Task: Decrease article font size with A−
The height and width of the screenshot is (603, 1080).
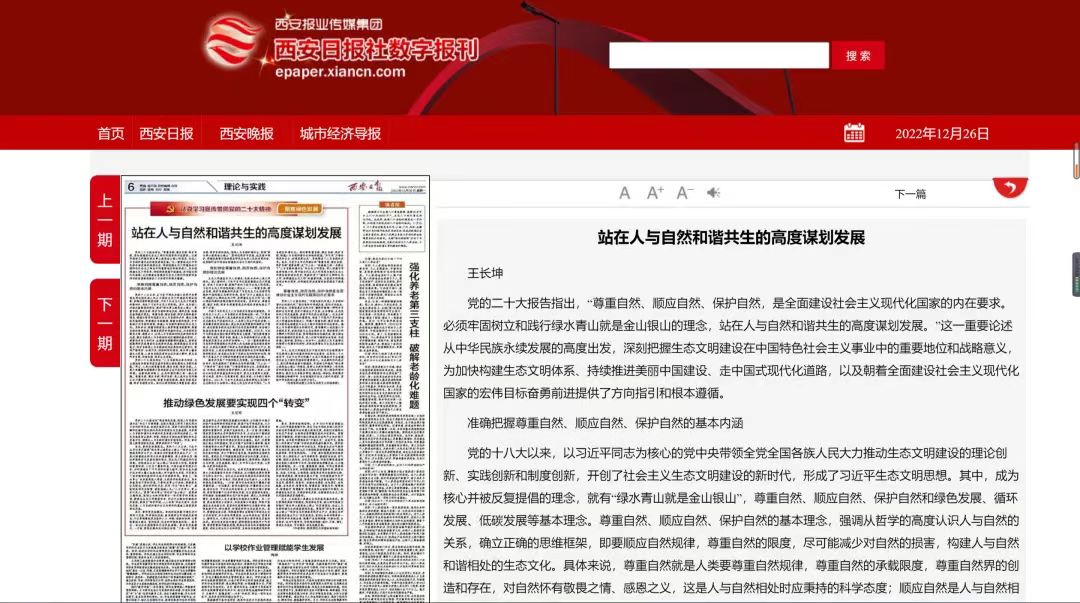Action: tap(685, 193)
